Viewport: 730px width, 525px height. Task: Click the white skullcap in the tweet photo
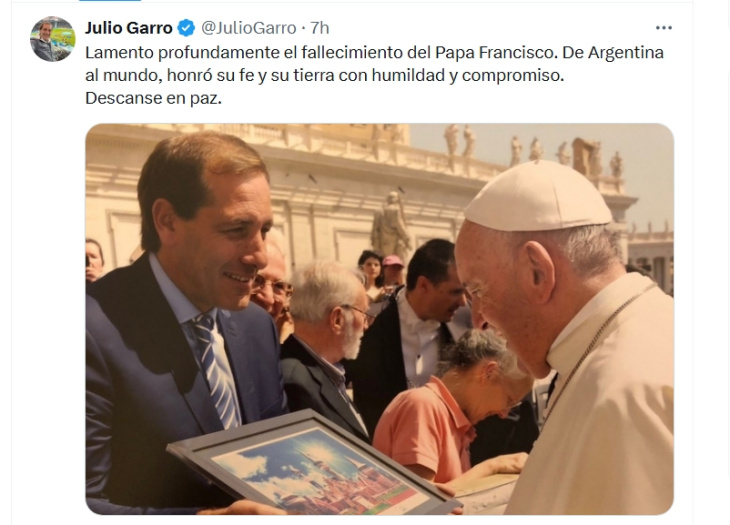click(x=538, y=196)
